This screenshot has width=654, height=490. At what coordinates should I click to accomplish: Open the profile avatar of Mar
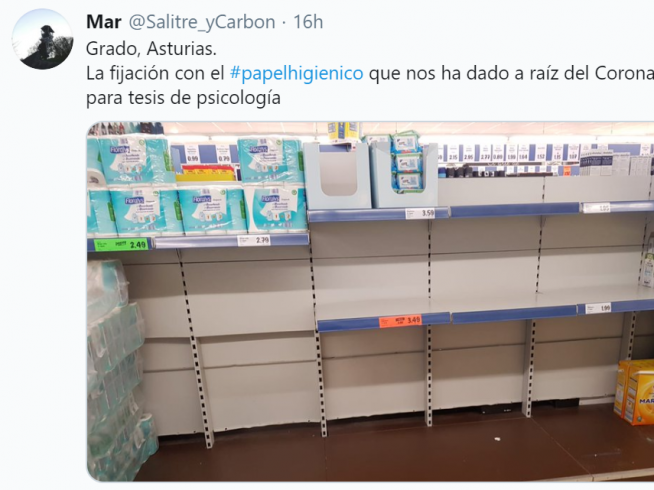(x=42, y=39)
